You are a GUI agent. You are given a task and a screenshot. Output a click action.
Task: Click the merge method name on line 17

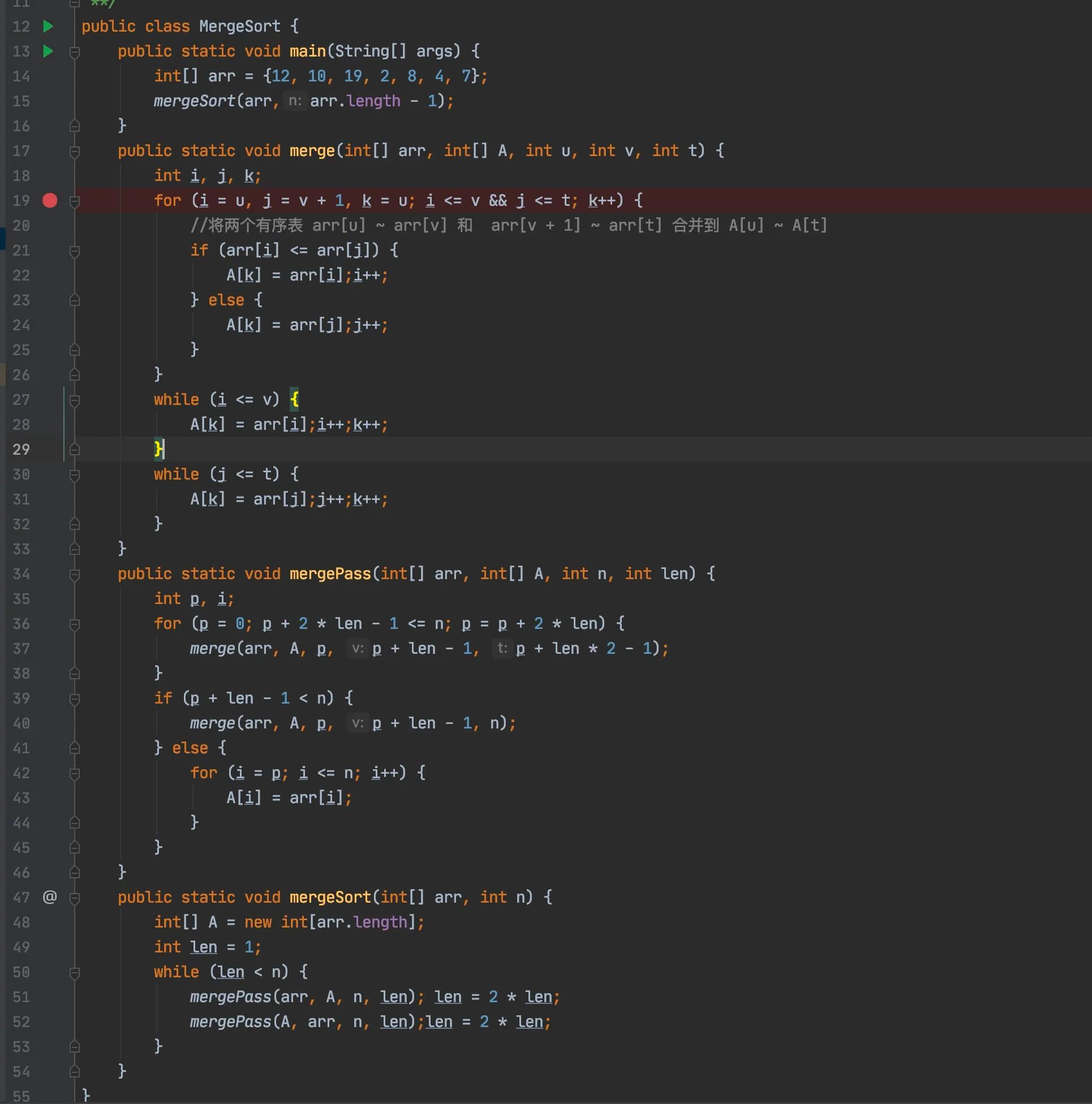[312, 151]
